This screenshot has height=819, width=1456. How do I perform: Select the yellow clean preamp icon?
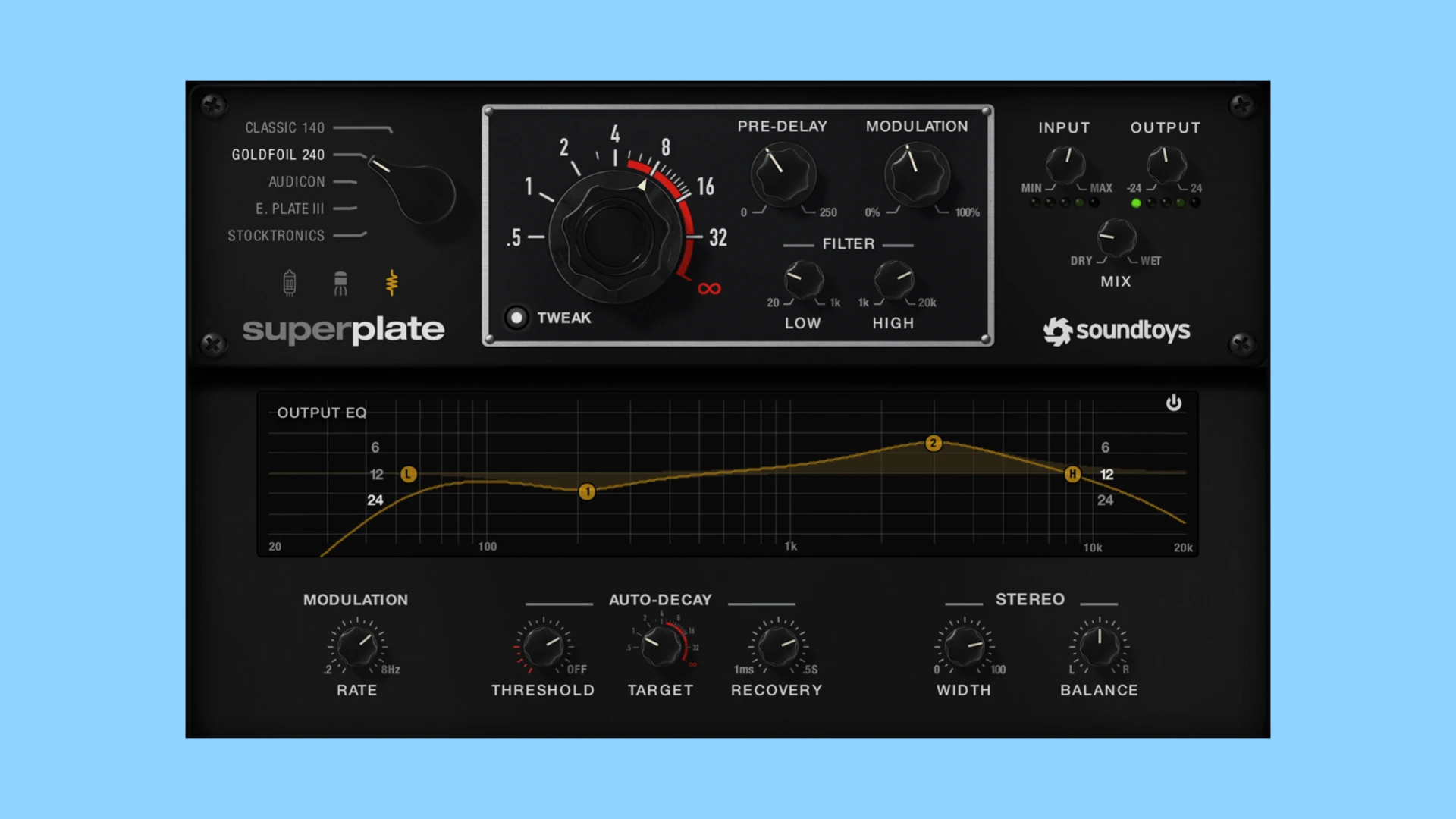391,283
